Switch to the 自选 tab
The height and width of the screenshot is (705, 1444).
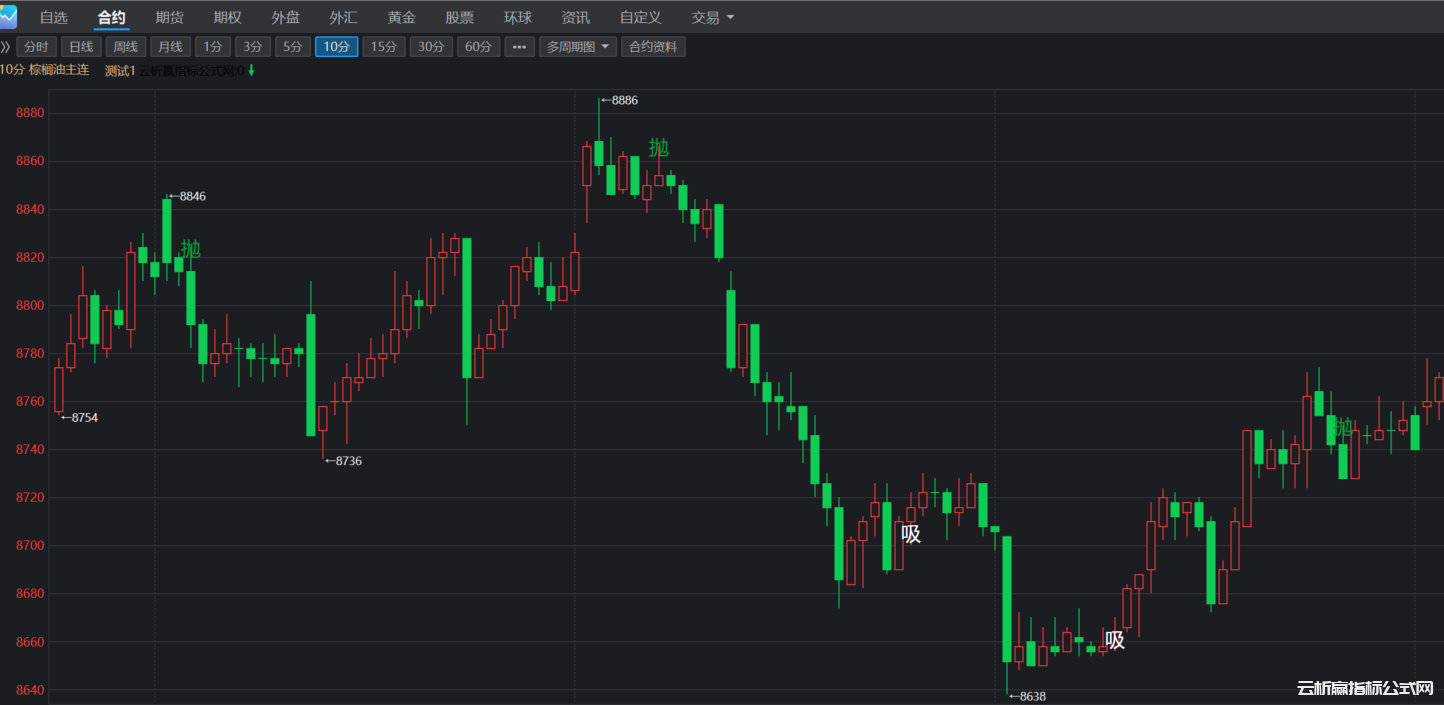[54, 18]
